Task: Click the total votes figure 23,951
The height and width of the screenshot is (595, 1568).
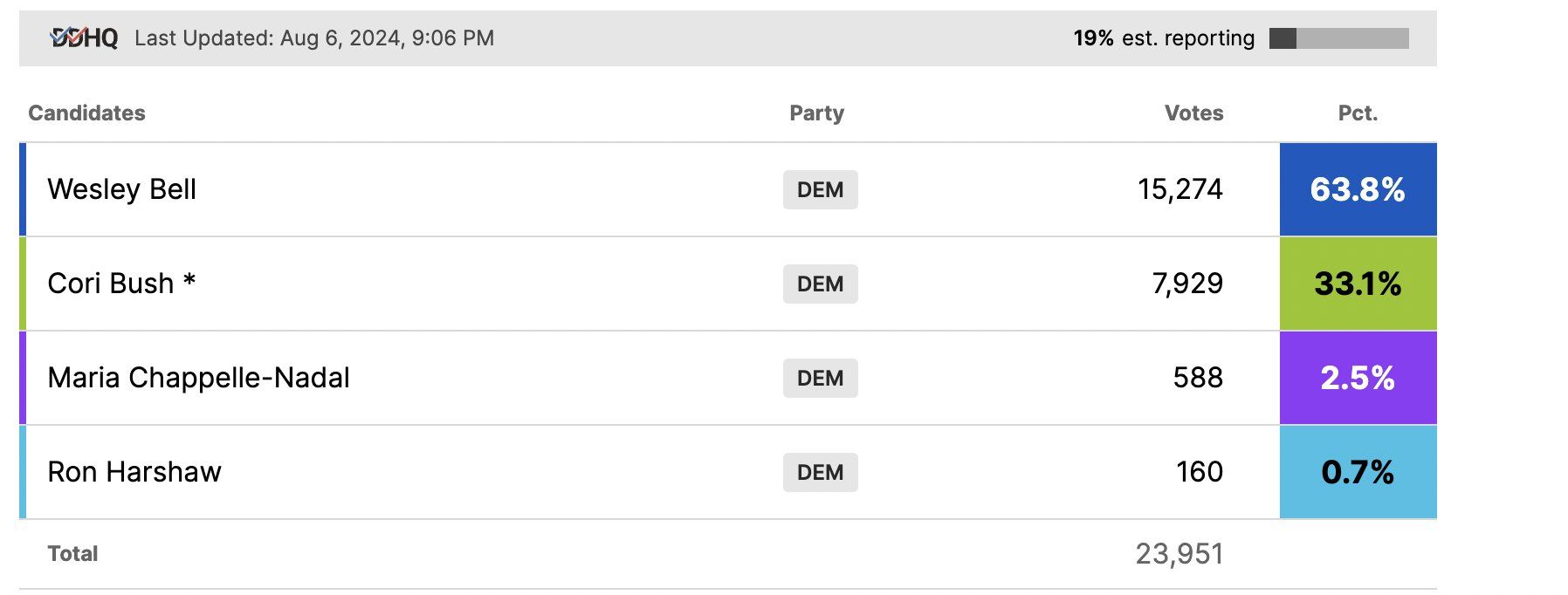Action: click(1179, 554)
